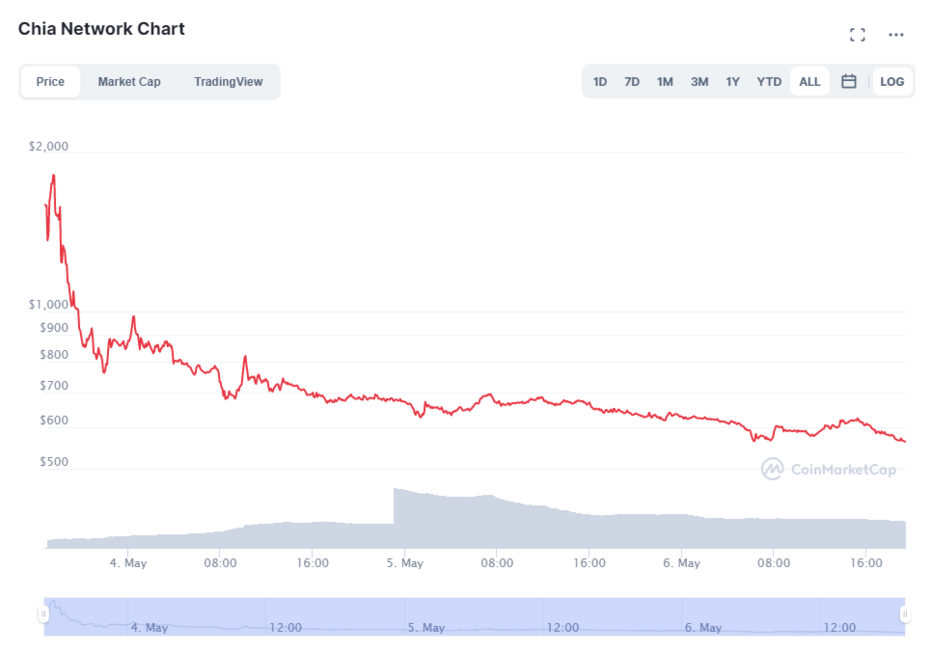930x652 pixels.
Task: Switch to the Market Cap tab
Action: (x=129, y=82)
